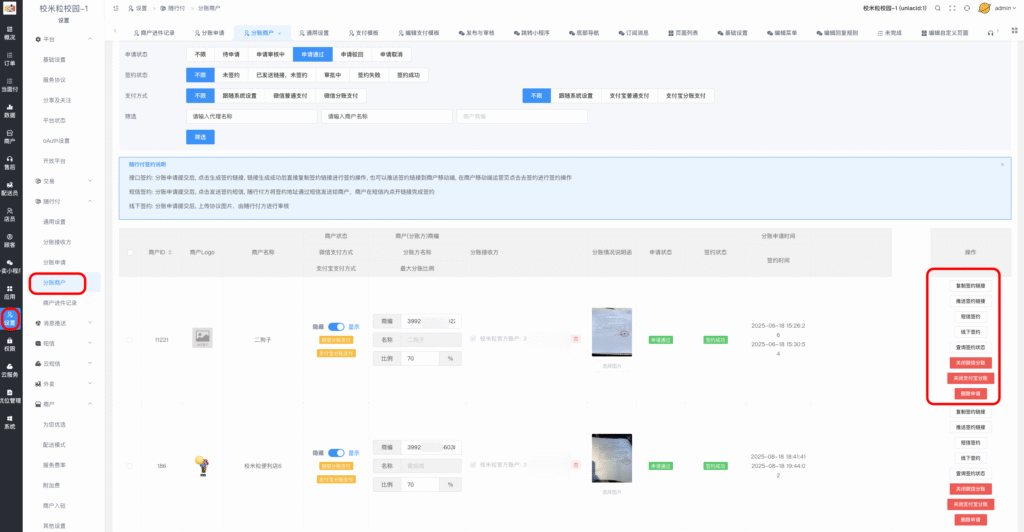
Task: Switch to the 支付模板 tab
Action: click(364, 33)
